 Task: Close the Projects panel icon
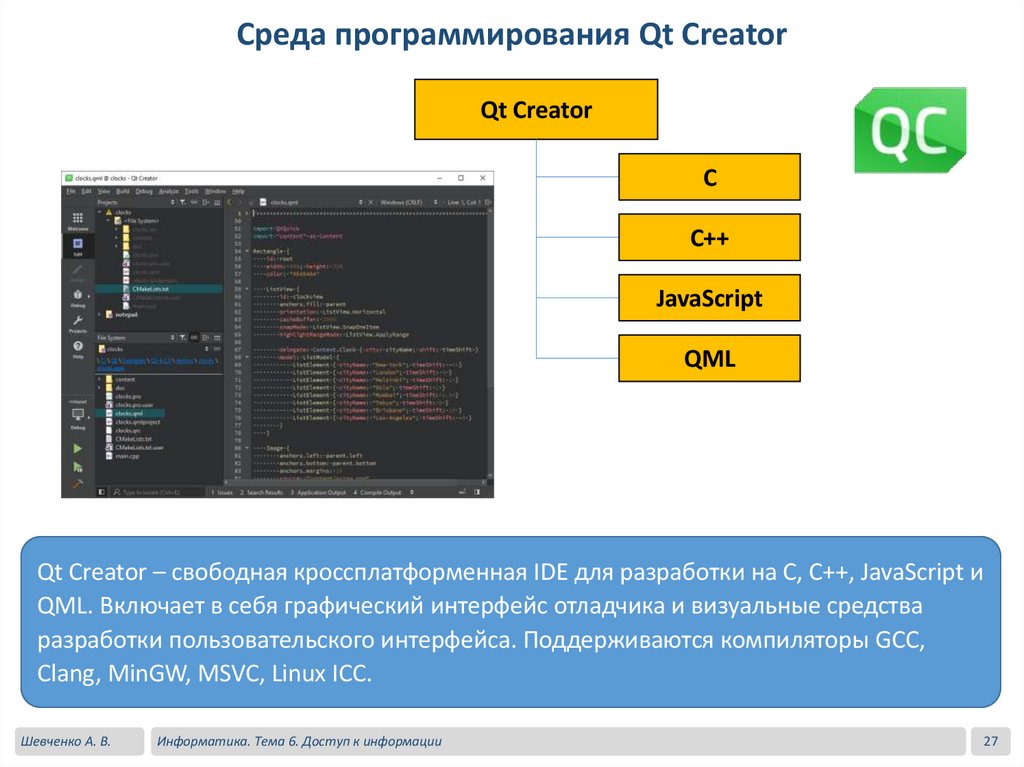[217, 203]
